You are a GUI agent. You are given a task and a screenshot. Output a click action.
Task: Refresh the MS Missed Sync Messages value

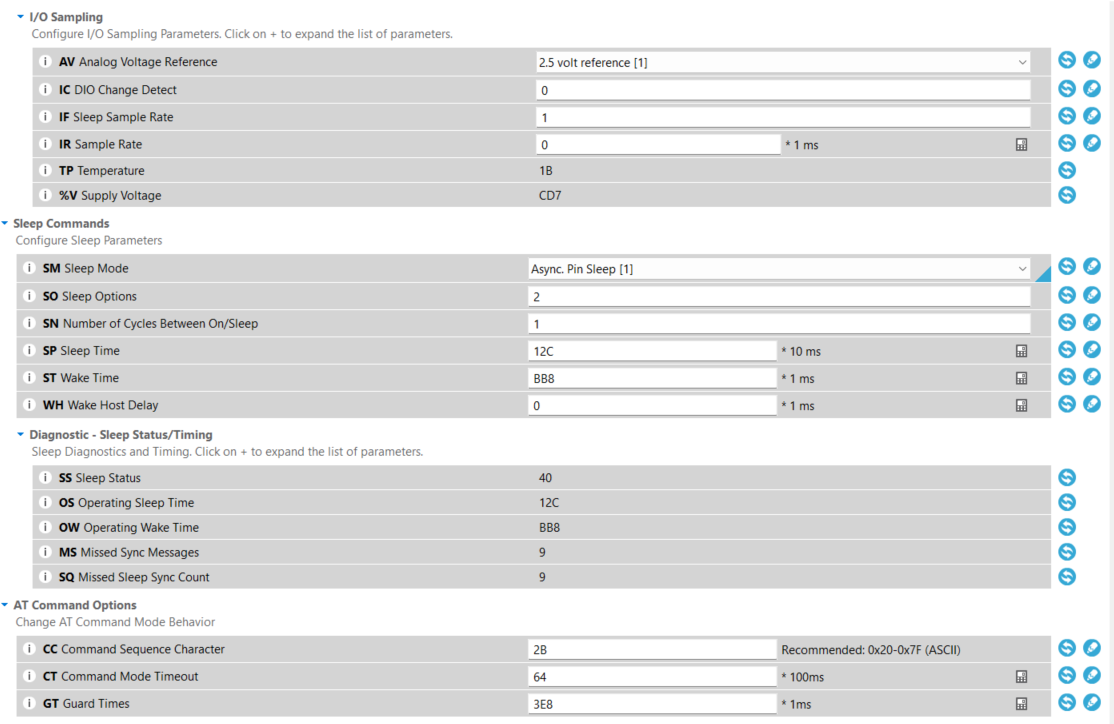1067,552
